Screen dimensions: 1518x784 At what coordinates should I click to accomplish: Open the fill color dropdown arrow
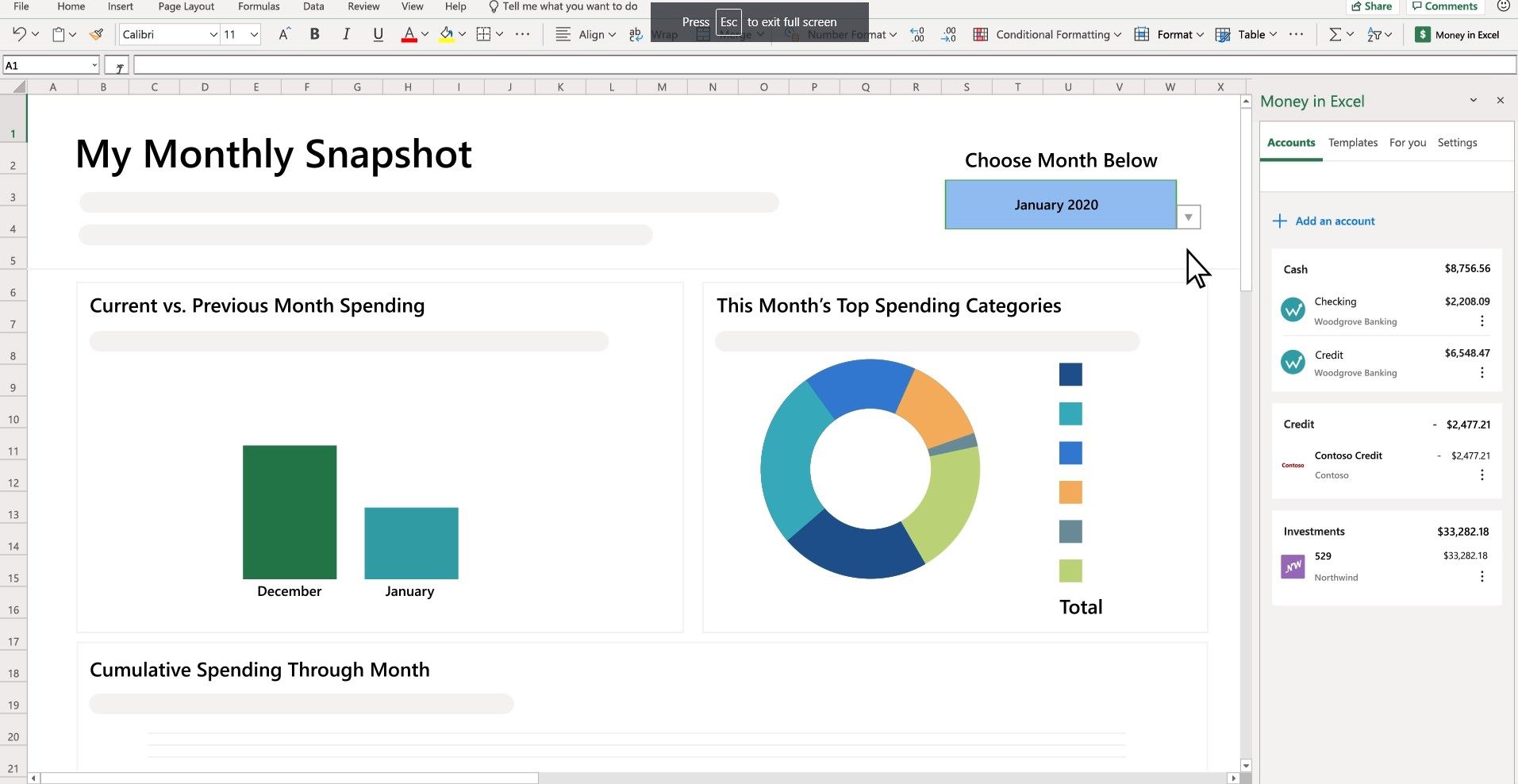(462, 34)
